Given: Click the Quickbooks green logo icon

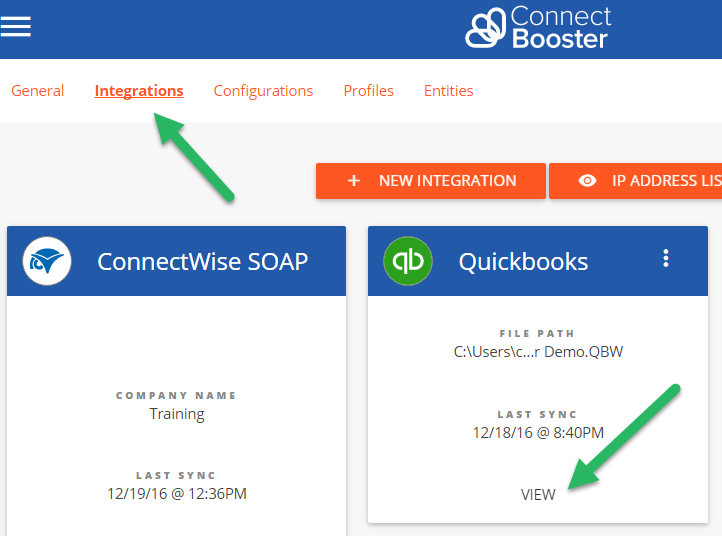Looking at the screenshot, I should (408, 261).
